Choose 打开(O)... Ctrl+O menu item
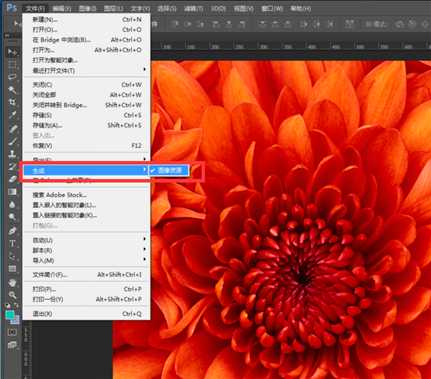Image resolution: width=431 pixels, height=379 pixels. (87, 30)
